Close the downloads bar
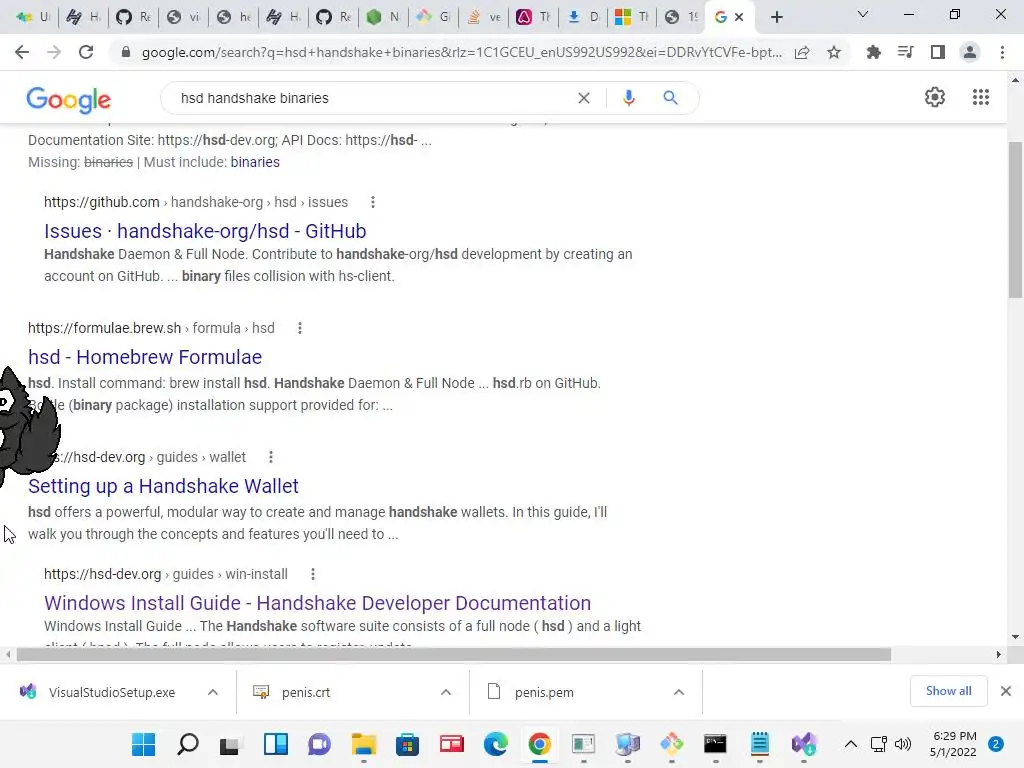This screenshot has height=768, width=1024. coord(1006,691)
